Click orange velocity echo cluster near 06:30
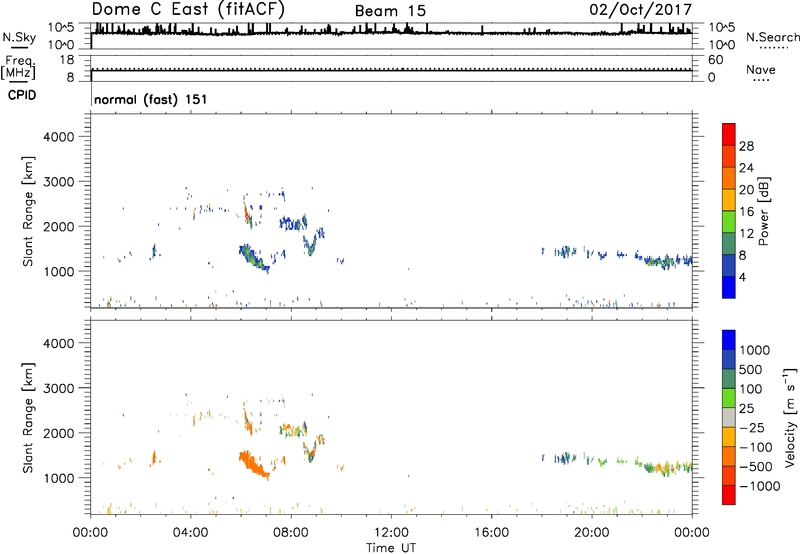The height and width of the screenshot is (554, 800). click(253, 464)
